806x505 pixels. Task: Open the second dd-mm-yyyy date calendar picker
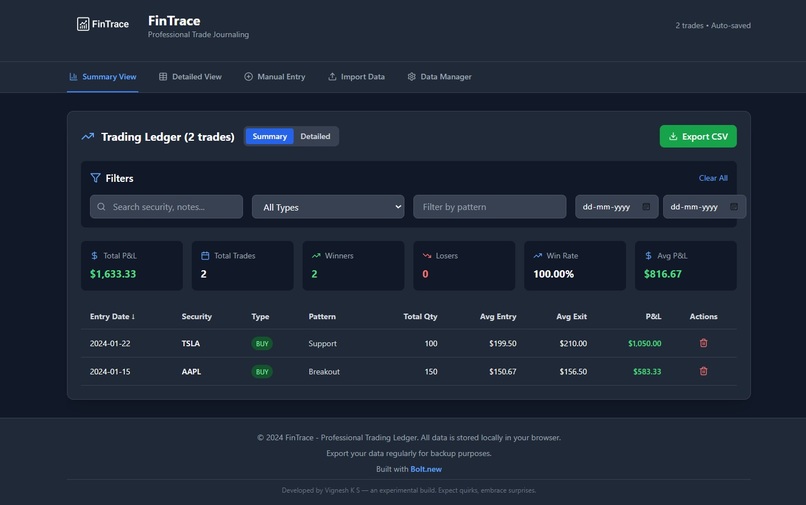tap(734, 207)
